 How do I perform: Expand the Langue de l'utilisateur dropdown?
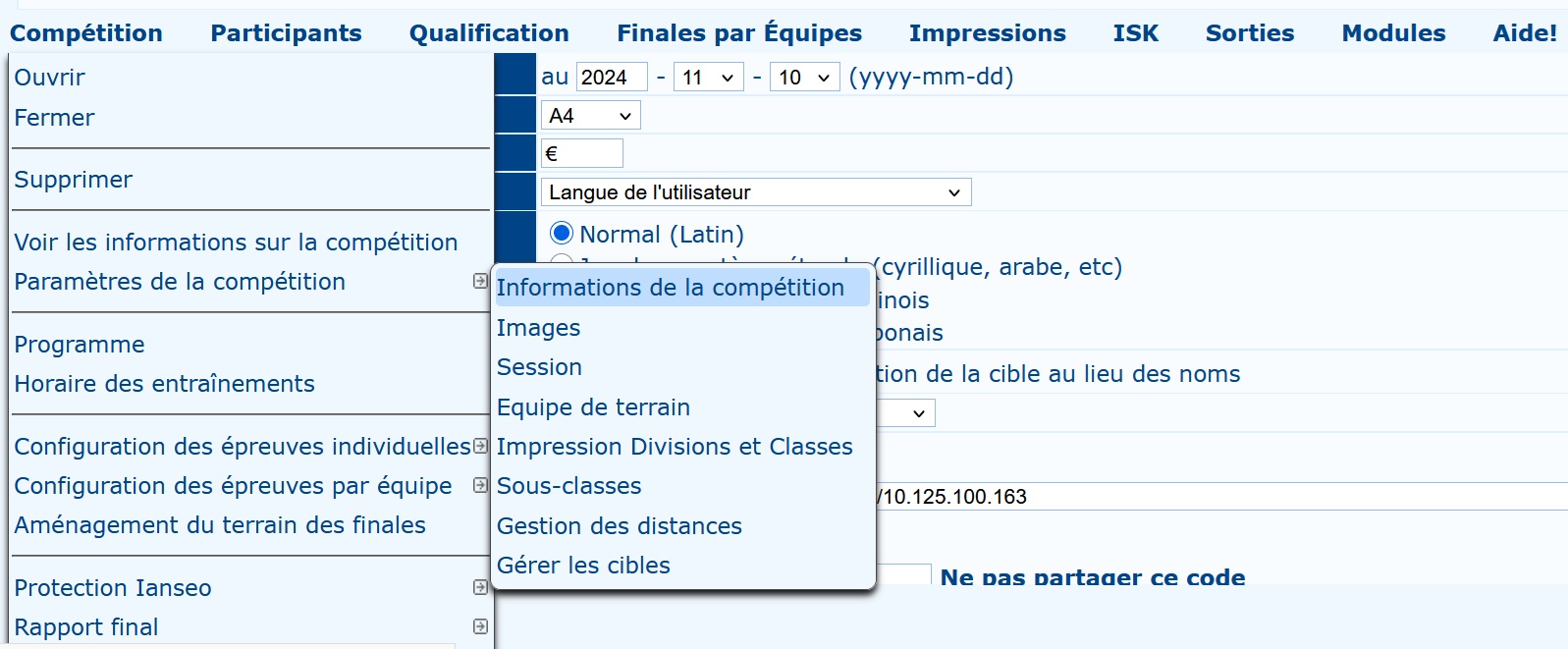(x=756, y=192)
